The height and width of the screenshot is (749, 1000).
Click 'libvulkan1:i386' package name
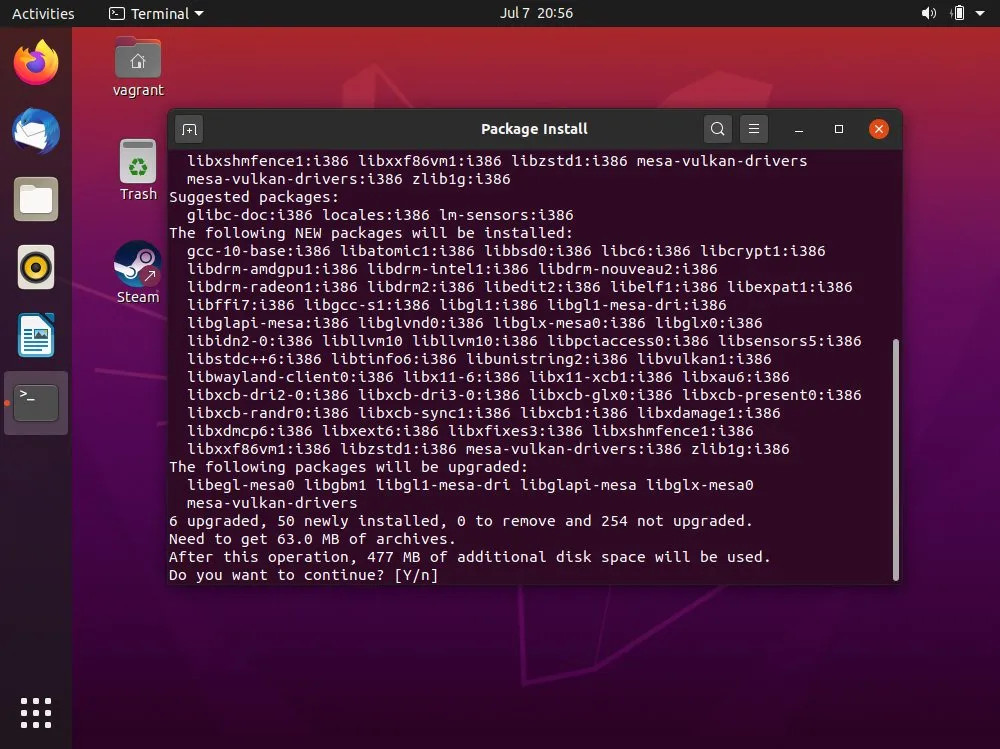coord(704,359)
